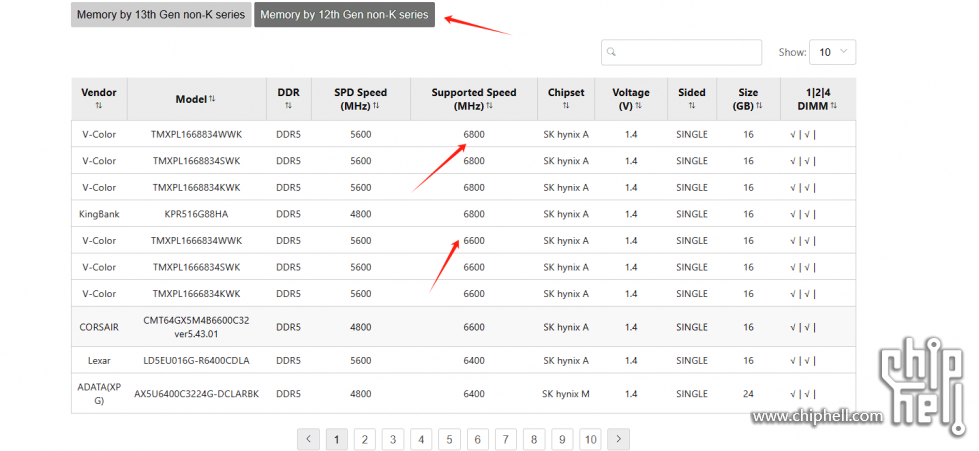Go to page 3

coord(393,440)
